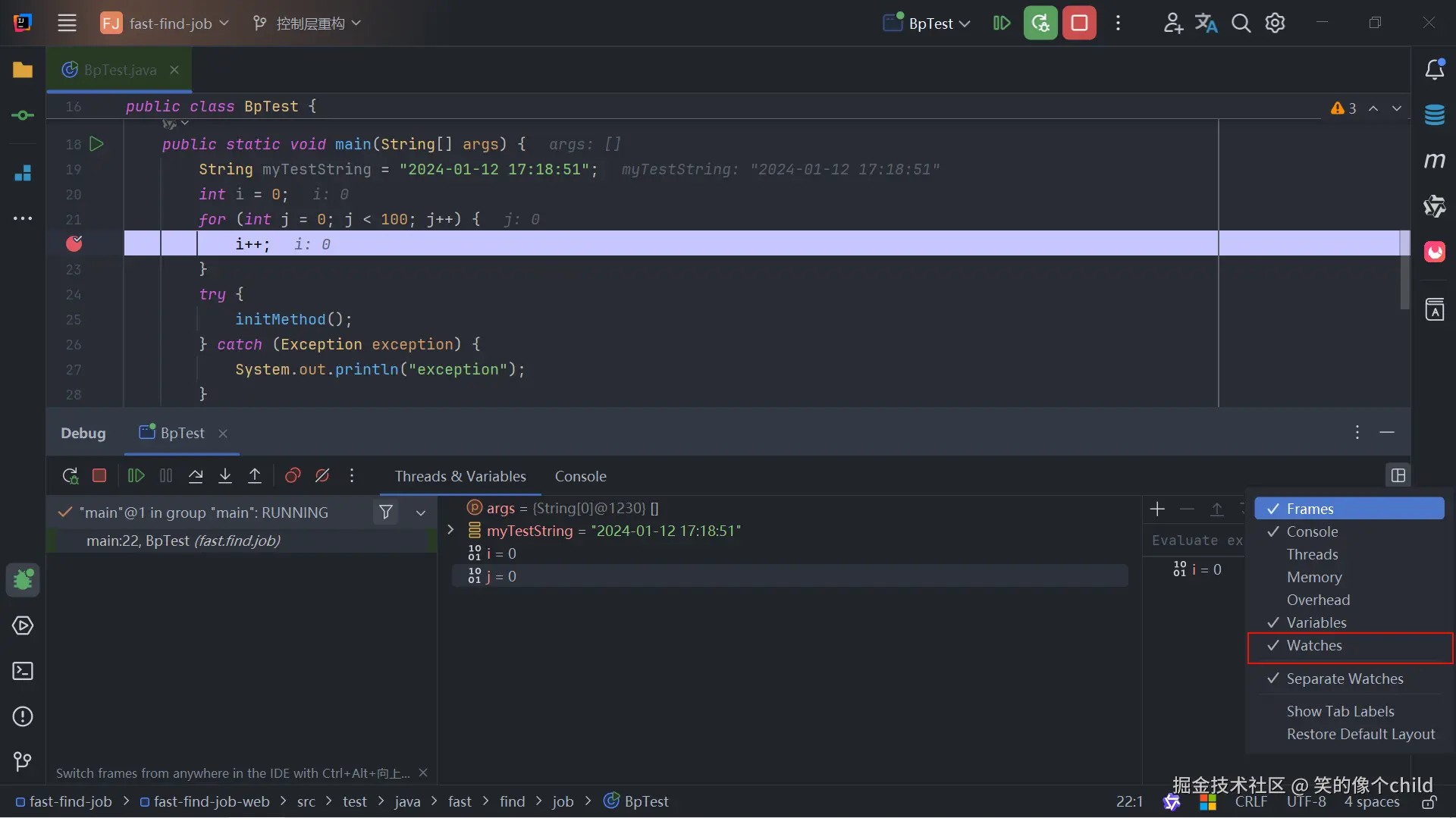Click fast-find-job-web breadcrumb
This screenshot has width=1456, height=818.
coord(204,801)
